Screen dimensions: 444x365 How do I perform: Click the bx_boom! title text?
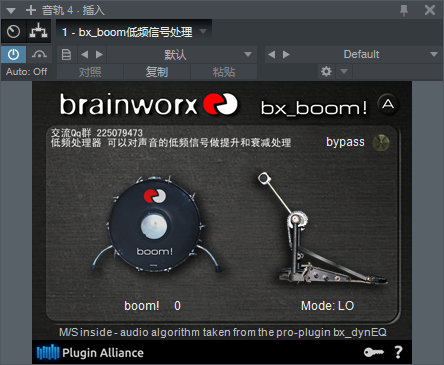tap(313, 108)
